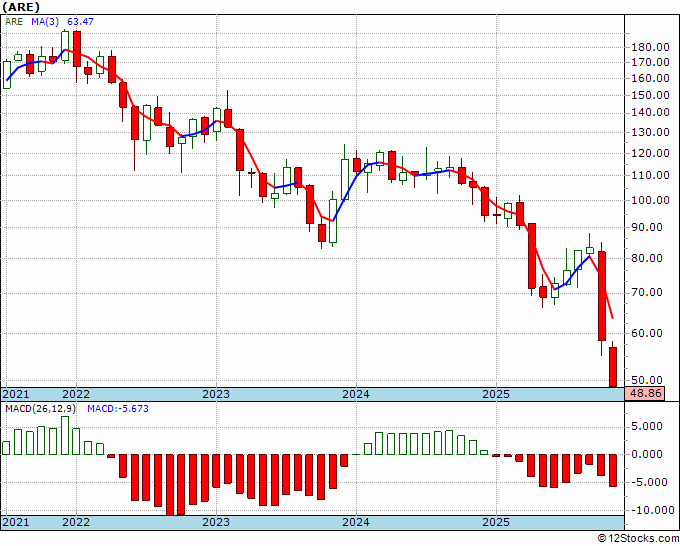This screenshot has width=680, height=546.
Task: Click 2021 on the MACD time axis
Action: coord(16,522)
